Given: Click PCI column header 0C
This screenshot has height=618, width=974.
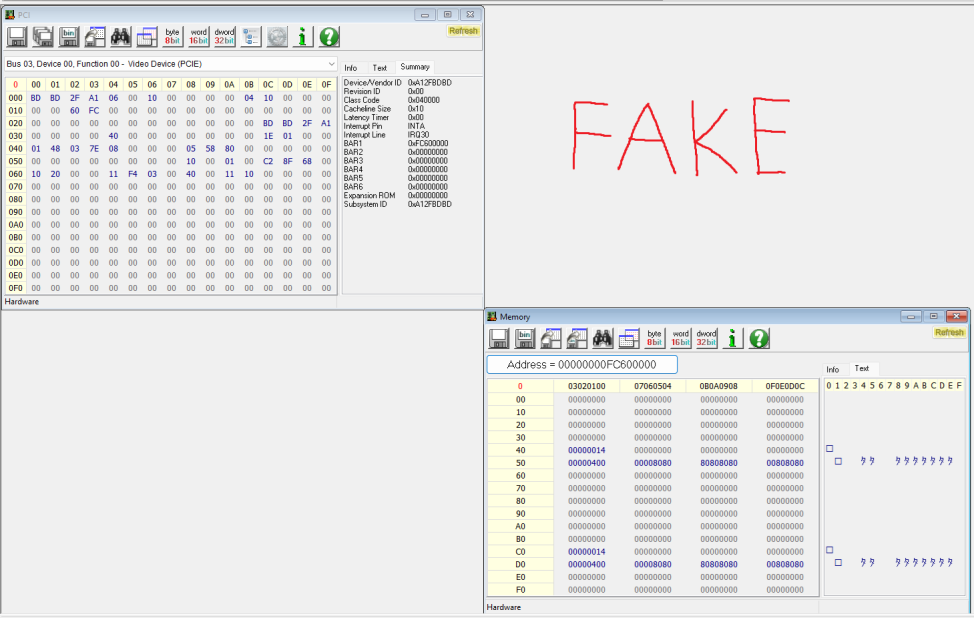Looking at the screenshot, I should (268, 84).
